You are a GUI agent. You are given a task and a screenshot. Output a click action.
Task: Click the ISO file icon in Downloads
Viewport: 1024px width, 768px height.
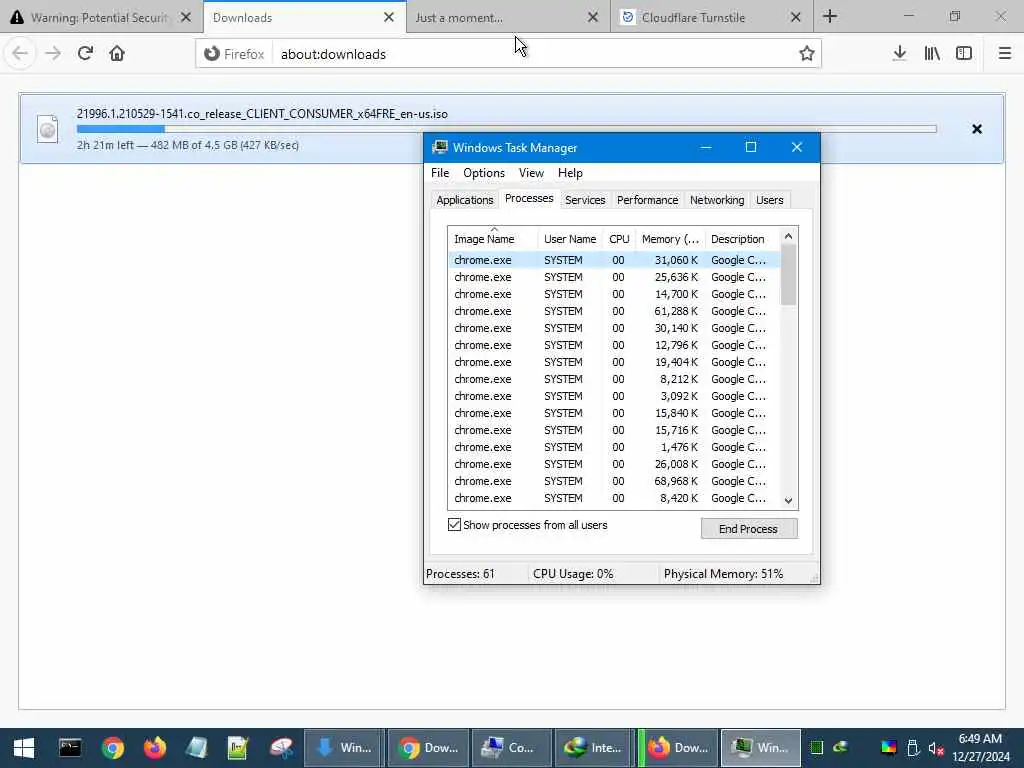[48, 129]
